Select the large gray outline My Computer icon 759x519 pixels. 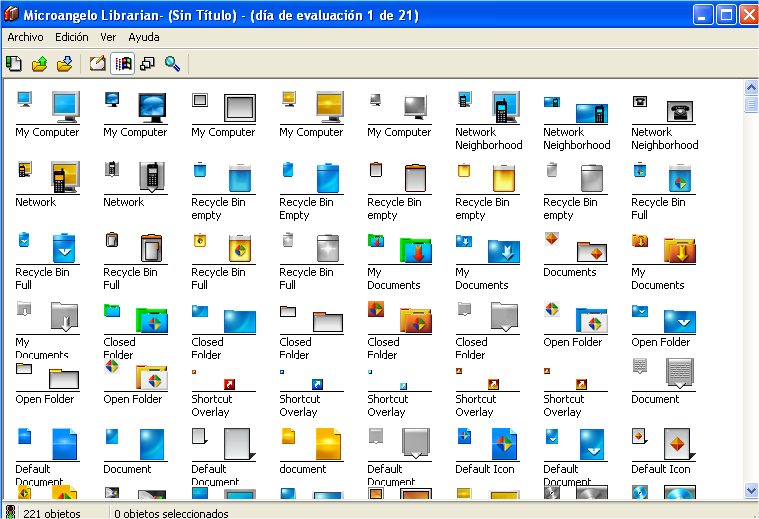(x=240, y=107)
